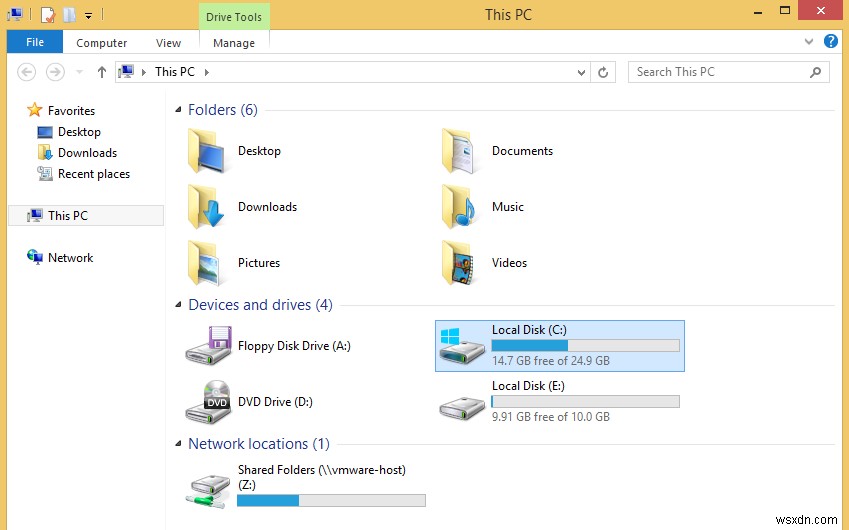Image resolution: width=849 pixels, height=530 pixels.
Task: Click the New folder quick access icon
Action: 69,15
